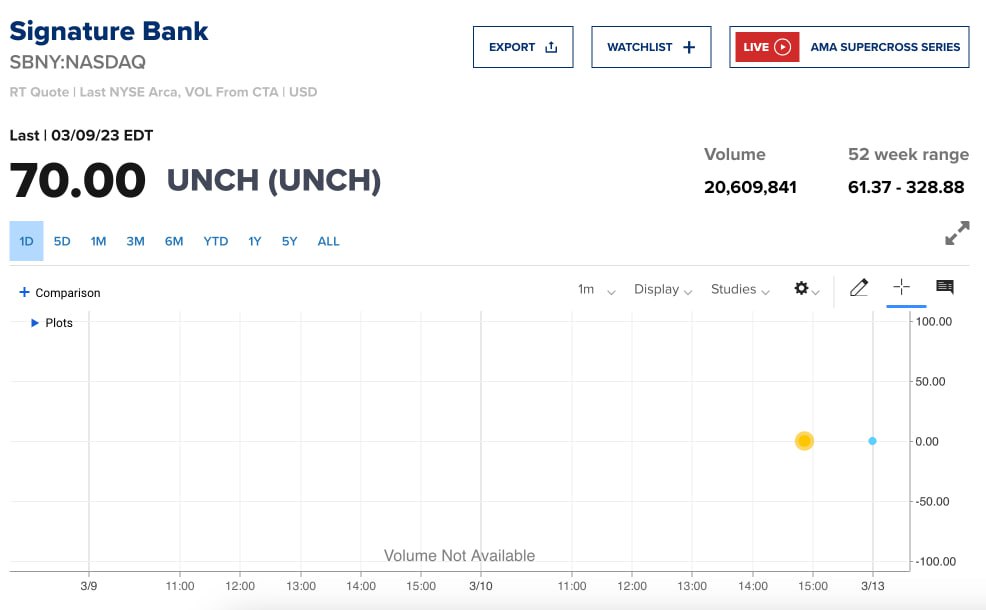The height and width of the screenshot is (610, 986).
Task: Open the Studies dropdown menu
Action: coord(740,290)
